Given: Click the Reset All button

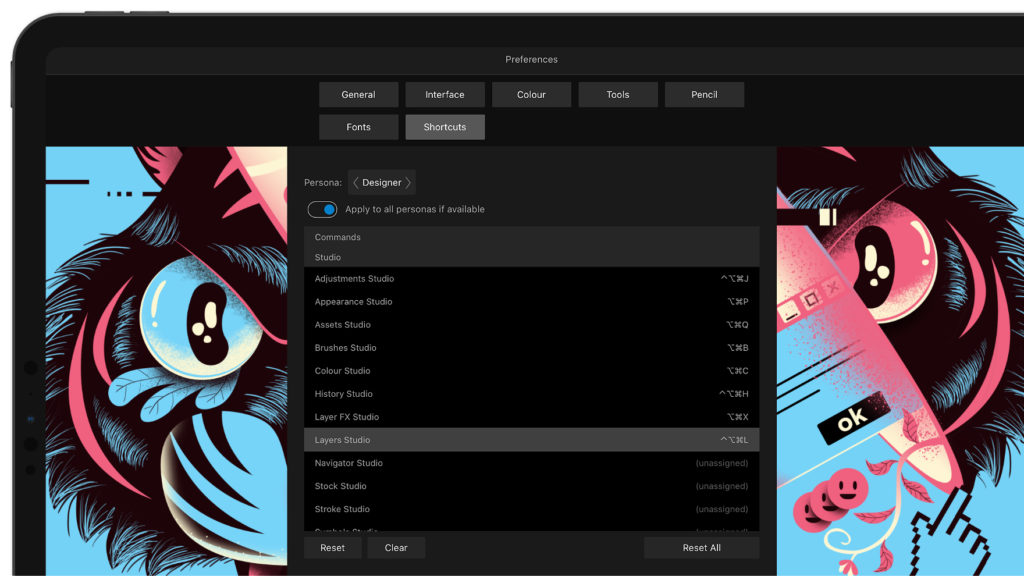Looking at the screenshot, I should 702,547.
